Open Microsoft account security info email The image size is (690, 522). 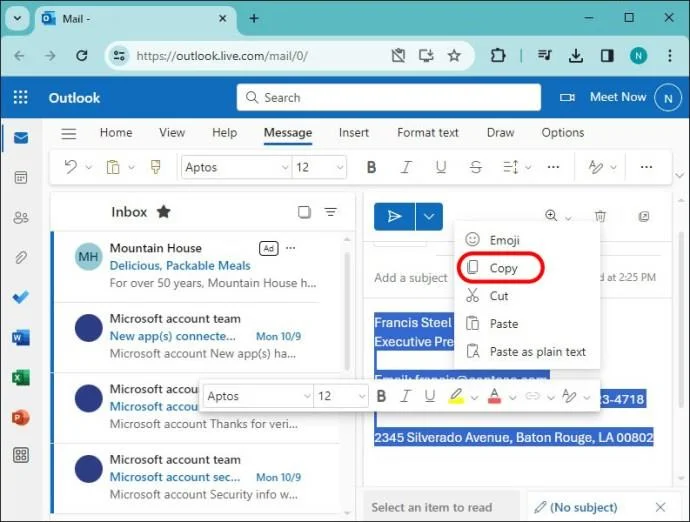click(x=198, y=478)
